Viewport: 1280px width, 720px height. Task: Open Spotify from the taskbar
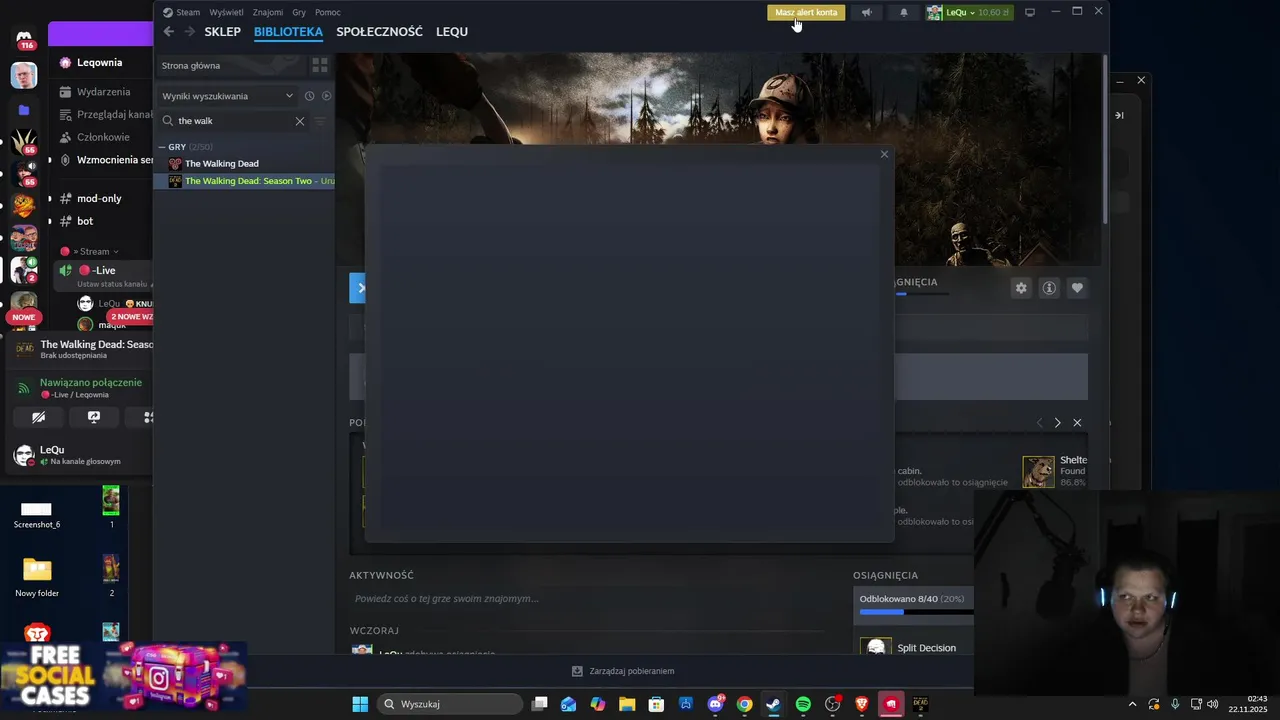pos(803,704)
